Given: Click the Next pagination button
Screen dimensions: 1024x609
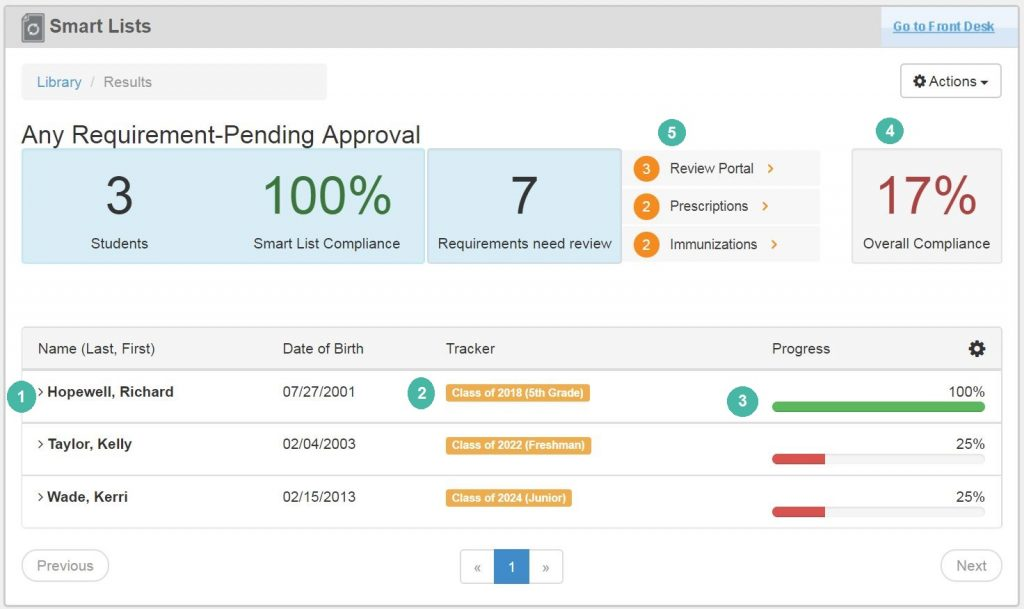Looking at the screenshot, I should click(970, 566).
